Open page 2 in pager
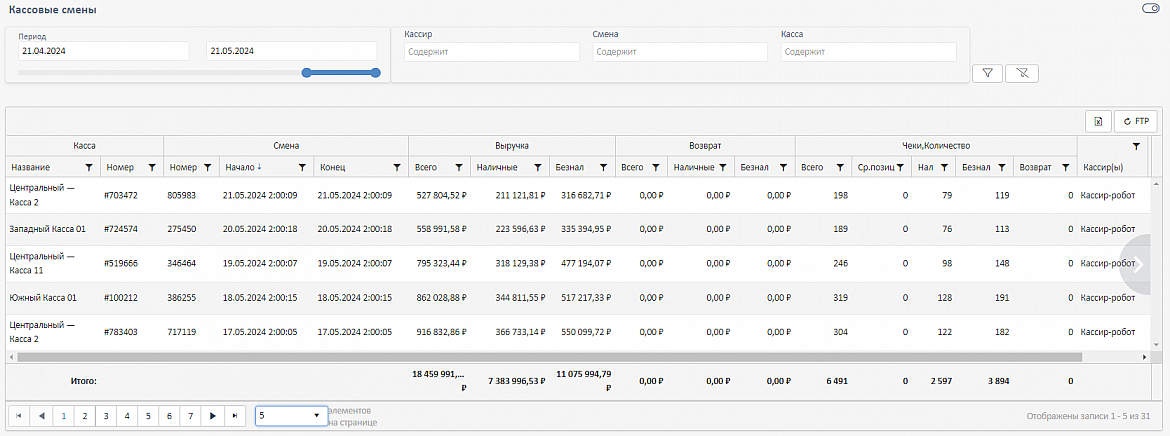The image size is (1170, 436). 84,416
